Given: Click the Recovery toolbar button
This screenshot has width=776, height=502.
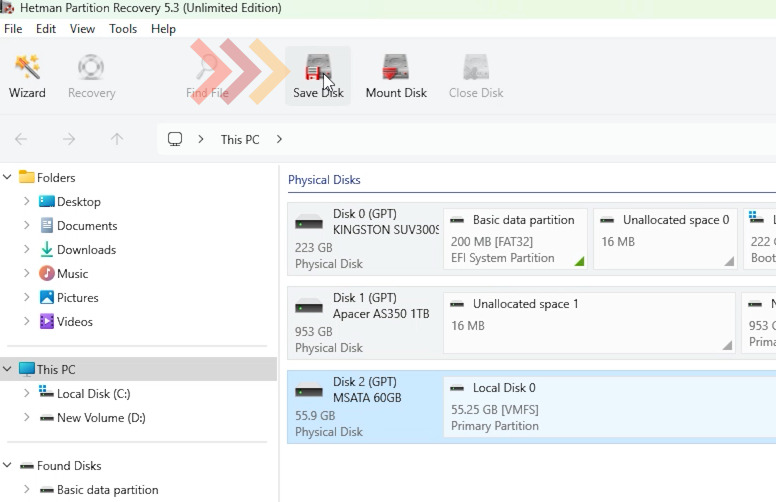Looking at the screenshot, I should (x=91, y=76).
